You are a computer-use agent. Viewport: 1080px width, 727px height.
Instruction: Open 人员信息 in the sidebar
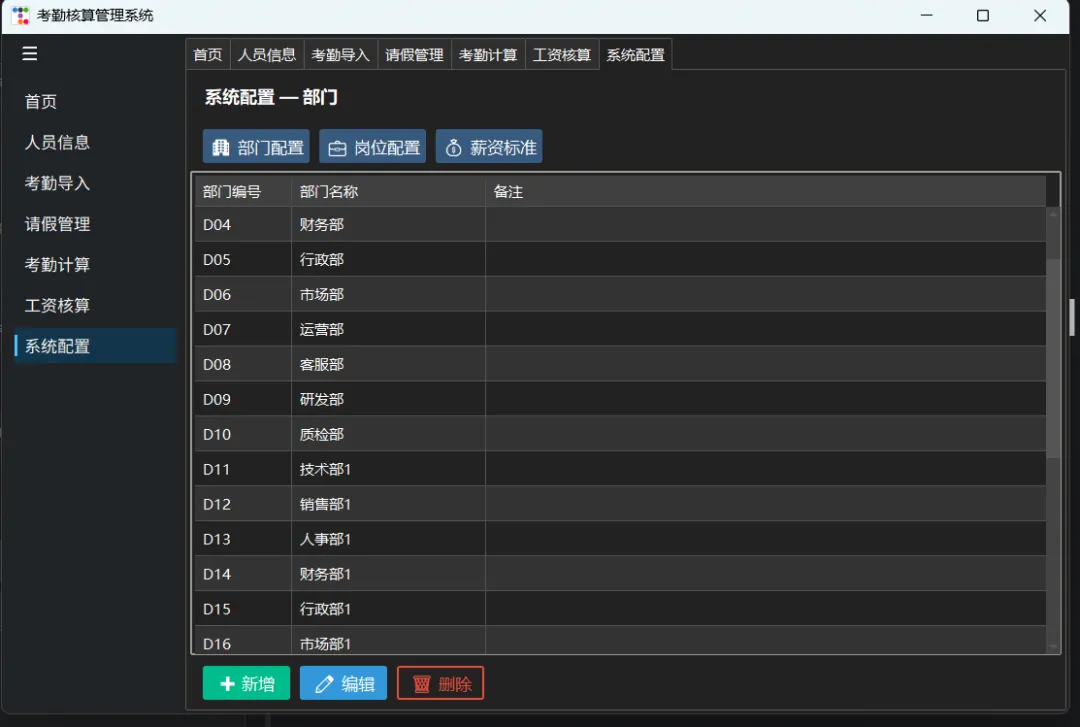95,142
